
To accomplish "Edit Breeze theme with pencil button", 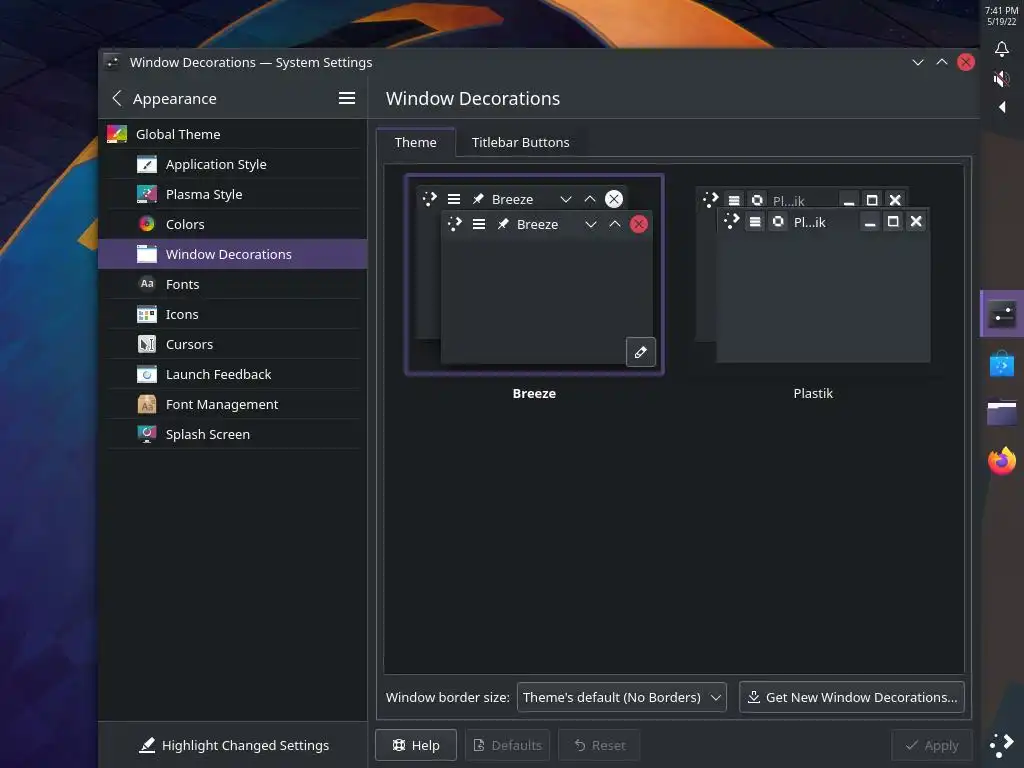I will click(641, 352).
